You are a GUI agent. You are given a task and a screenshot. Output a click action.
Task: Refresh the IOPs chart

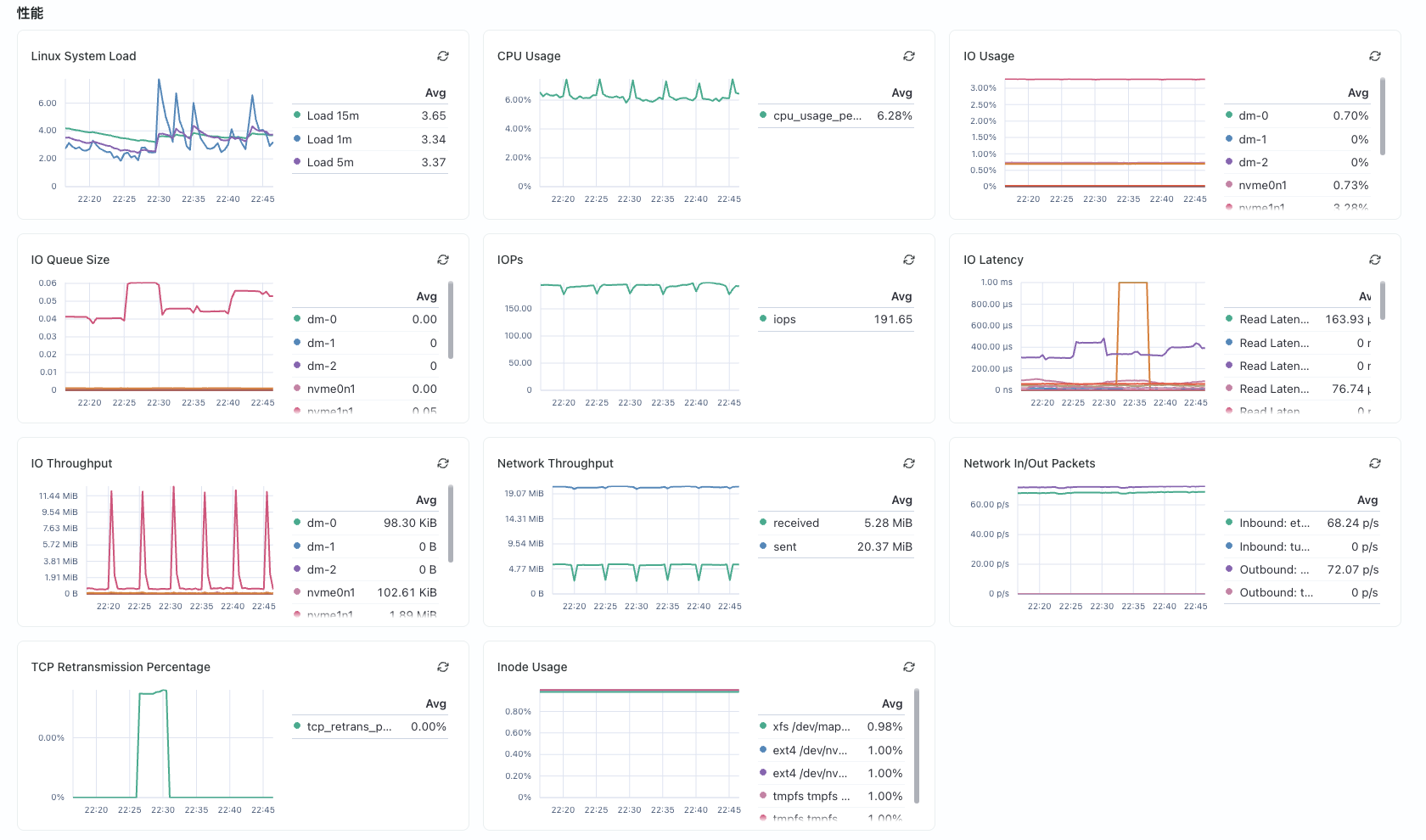[909, 260]
